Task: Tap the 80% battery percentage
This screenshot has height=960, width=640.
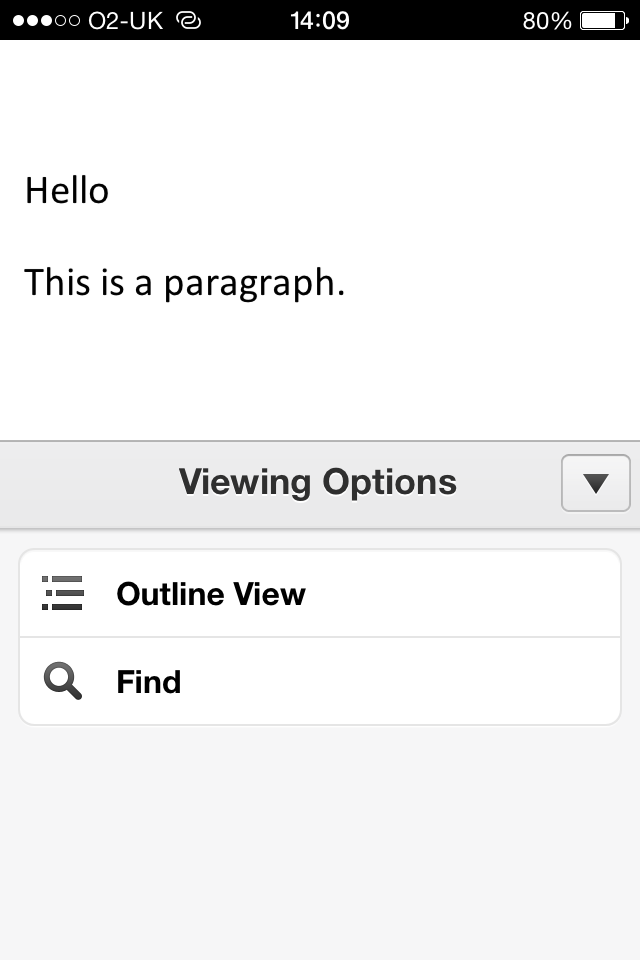Action: click(x=546, y=21)
